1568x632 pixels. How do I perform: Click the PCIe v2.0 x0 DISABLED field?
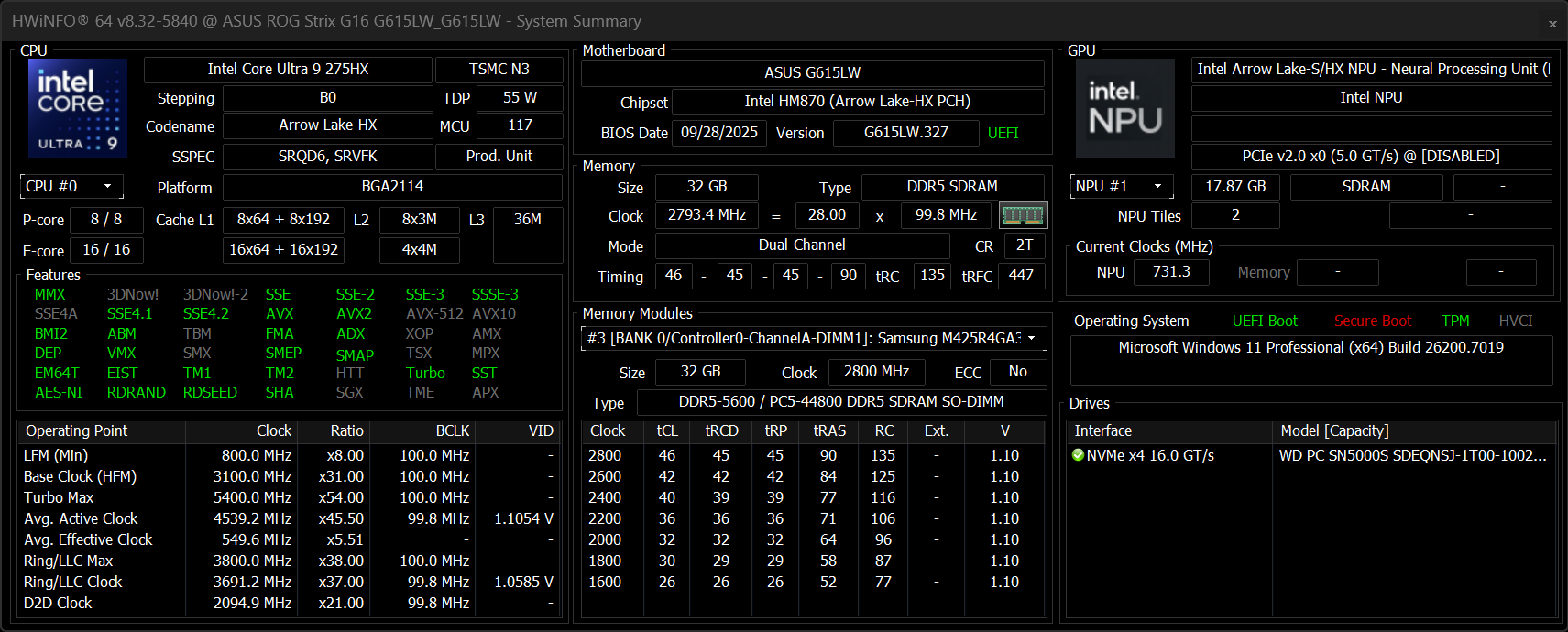[1372, 157]
